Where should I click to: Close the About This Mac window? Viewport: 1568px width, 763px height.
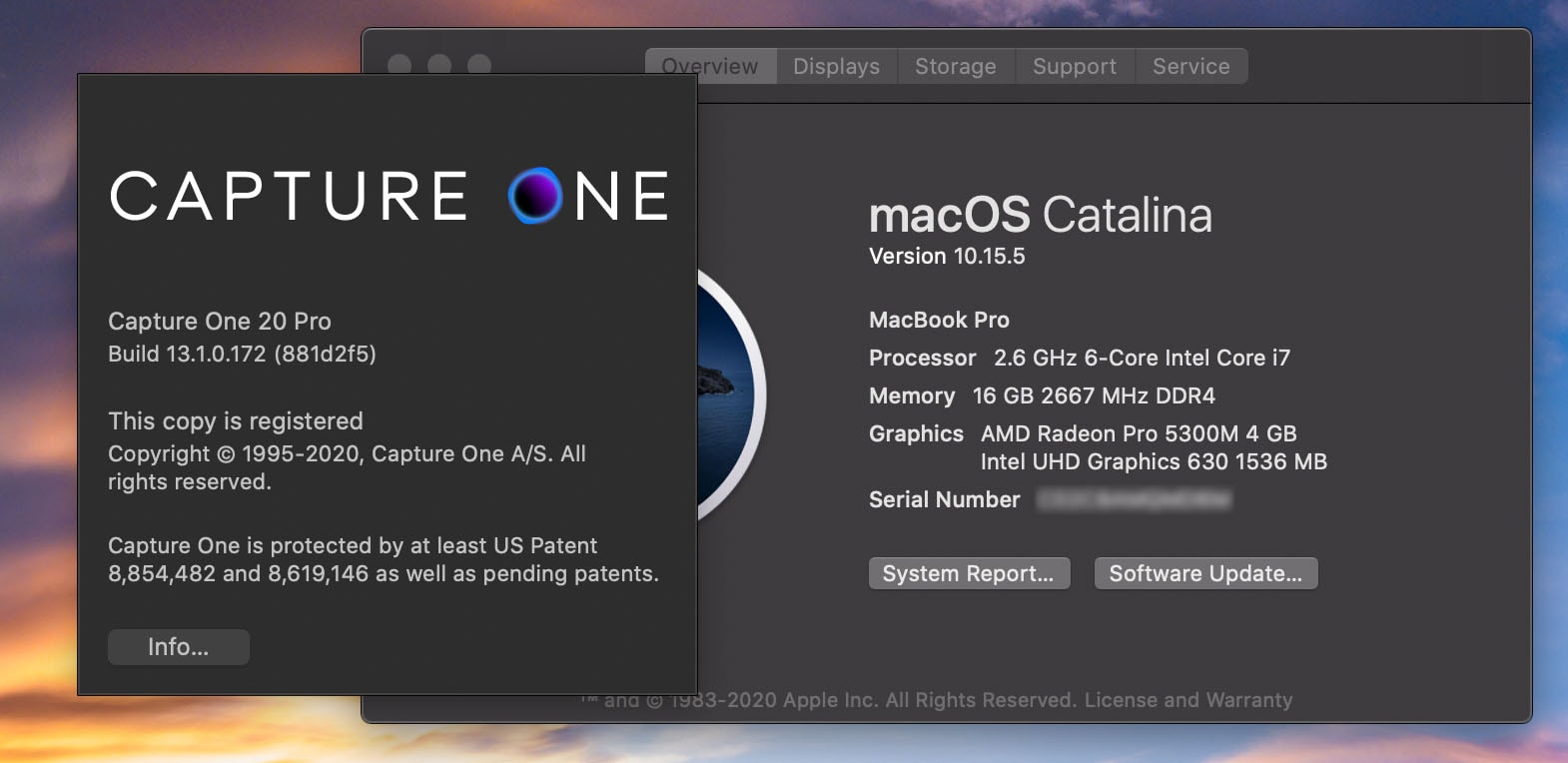(x=399, y=65)
